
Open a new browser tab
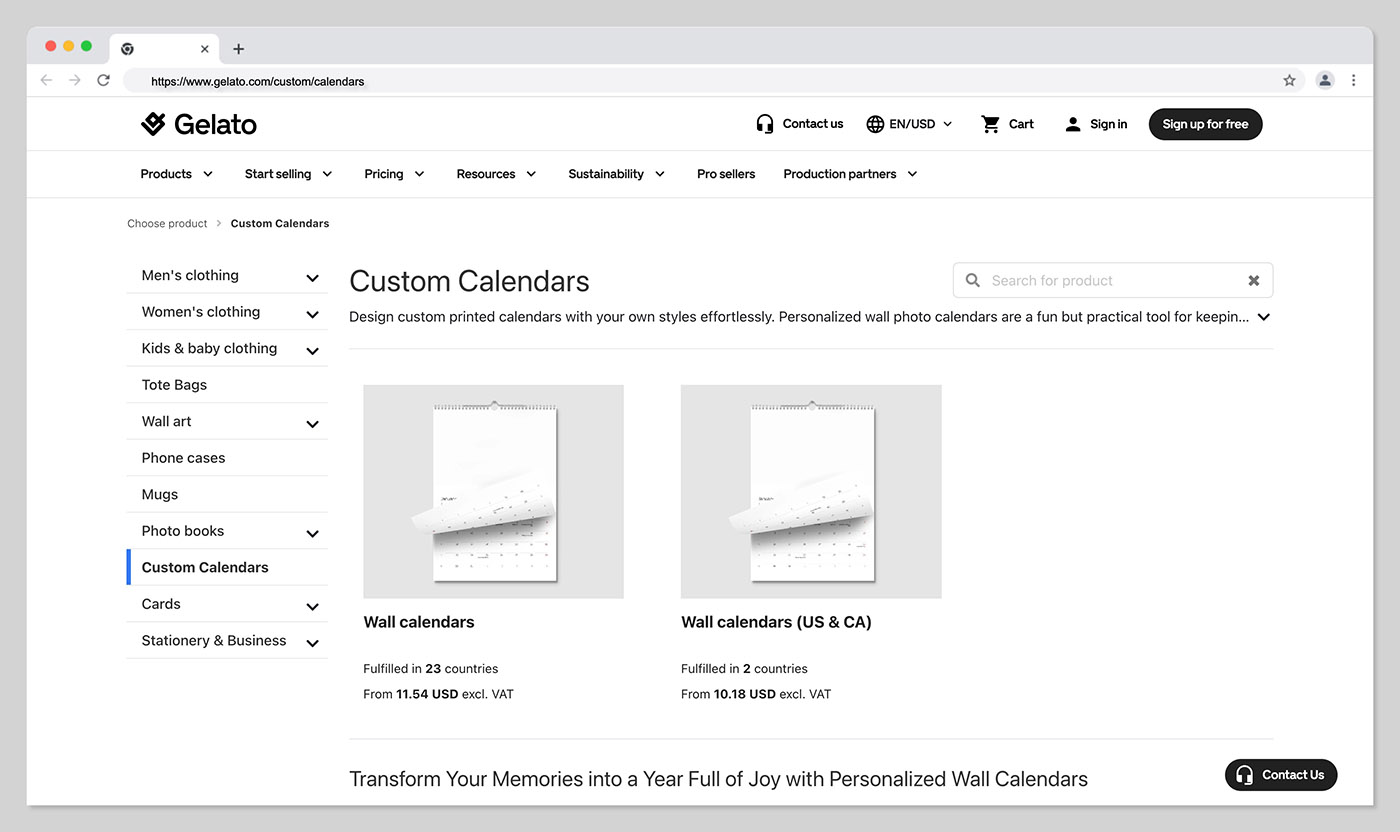(x=238, y=49)
